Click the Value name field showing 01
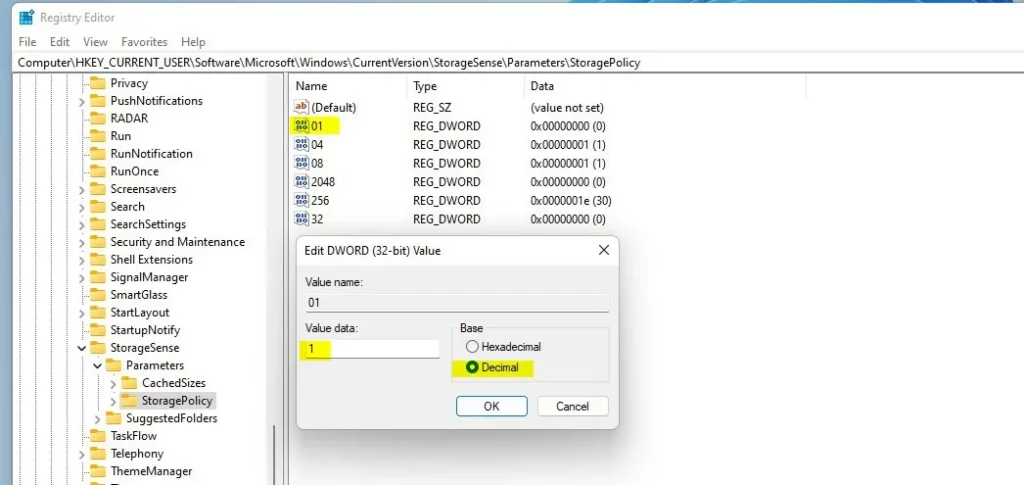This screenshot has height=485, width=1024. click(457, 303)
